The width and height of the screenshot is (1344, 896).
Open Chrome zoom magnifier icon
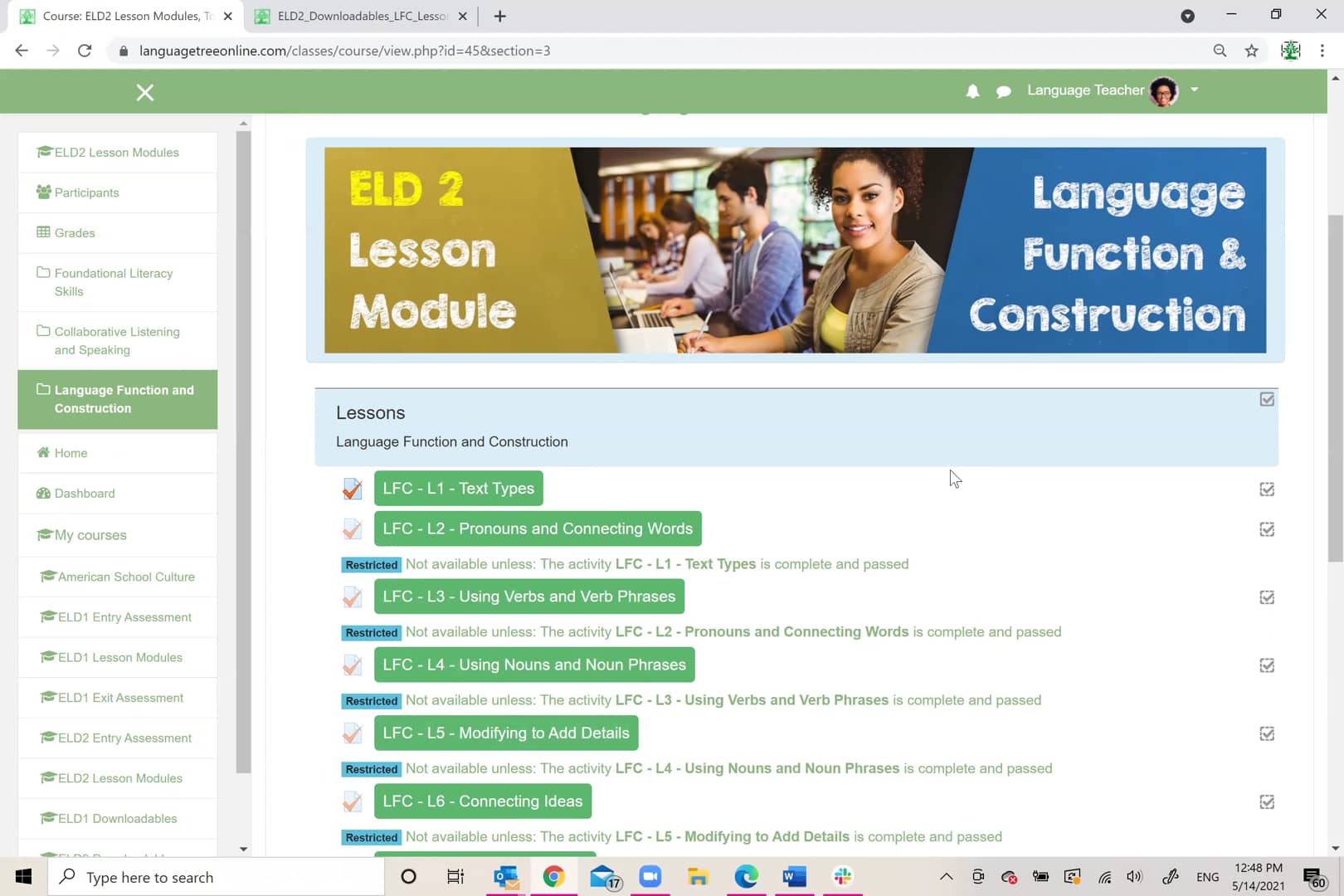1220,51
